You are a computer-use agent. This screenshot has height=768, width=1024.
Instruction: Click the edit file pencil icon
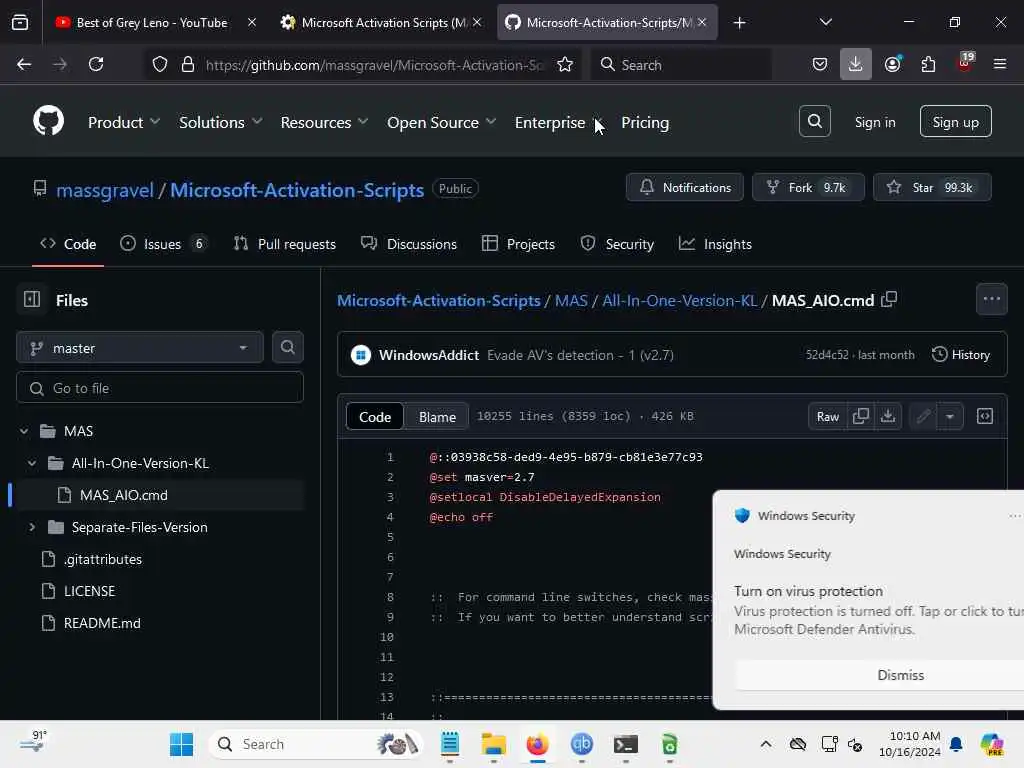click(x=923, y=416)
